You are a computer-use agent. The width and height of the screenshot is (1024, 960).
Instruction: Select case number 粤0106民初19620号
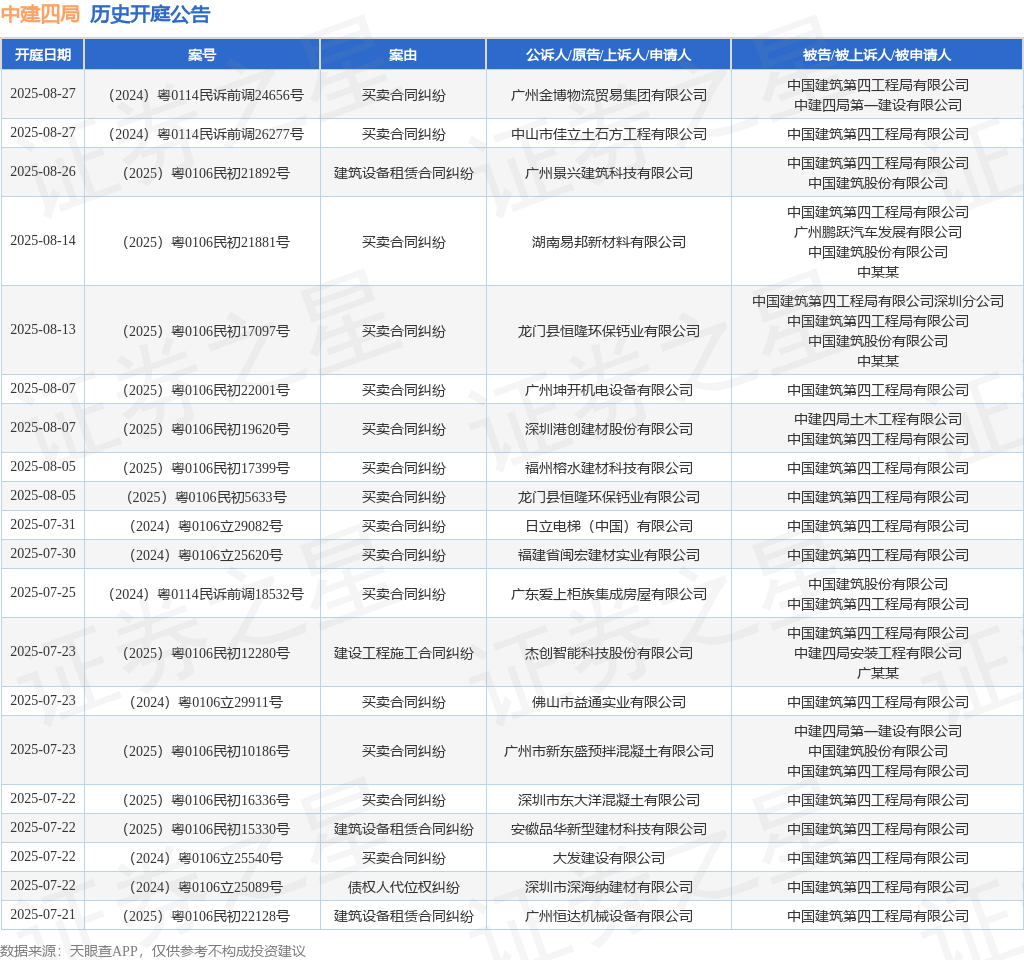tap(206, 430)
